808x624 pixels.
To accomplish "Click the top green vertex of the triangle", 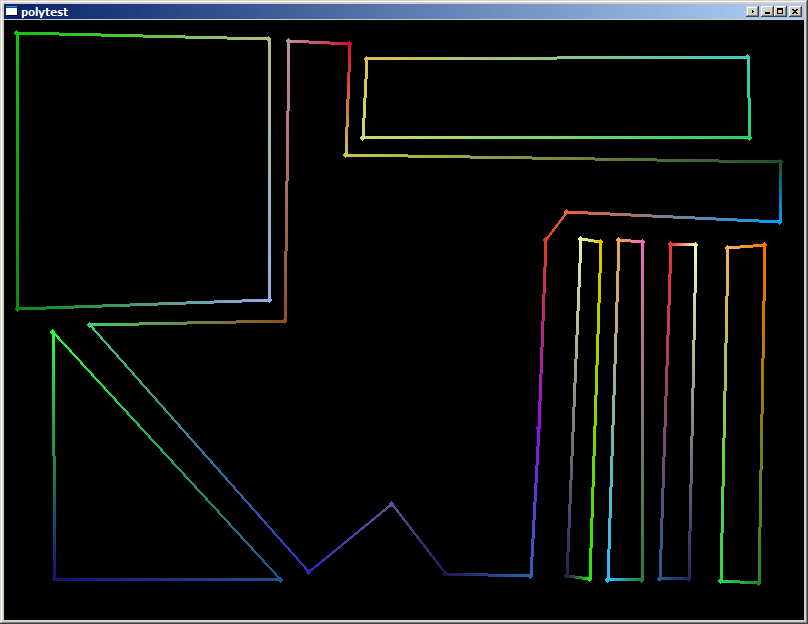I will pyautogui.click(x=52, y=332).
